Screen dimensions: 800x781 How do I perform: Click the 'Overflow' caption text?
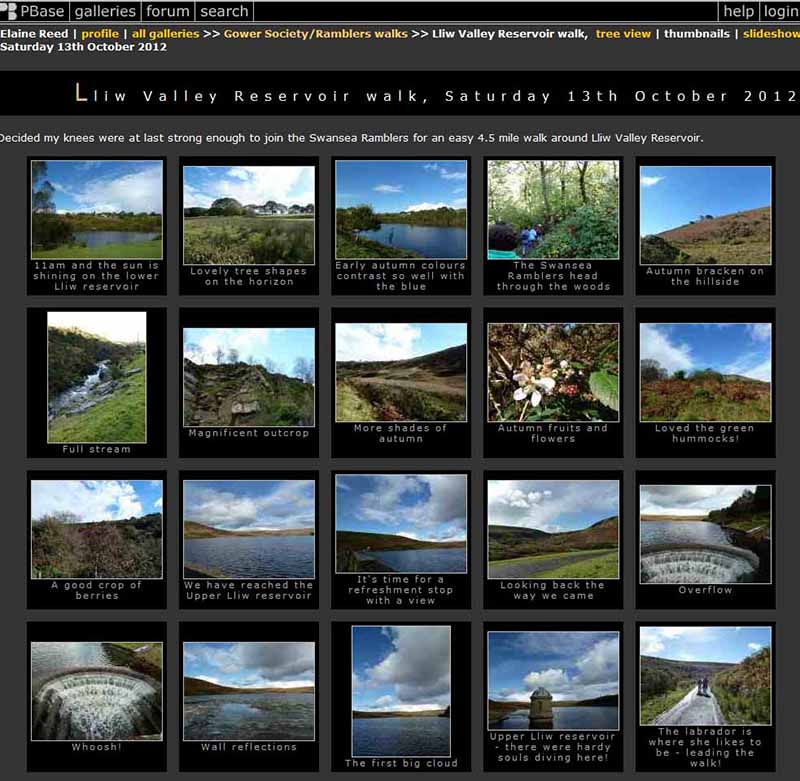(706, 590)
